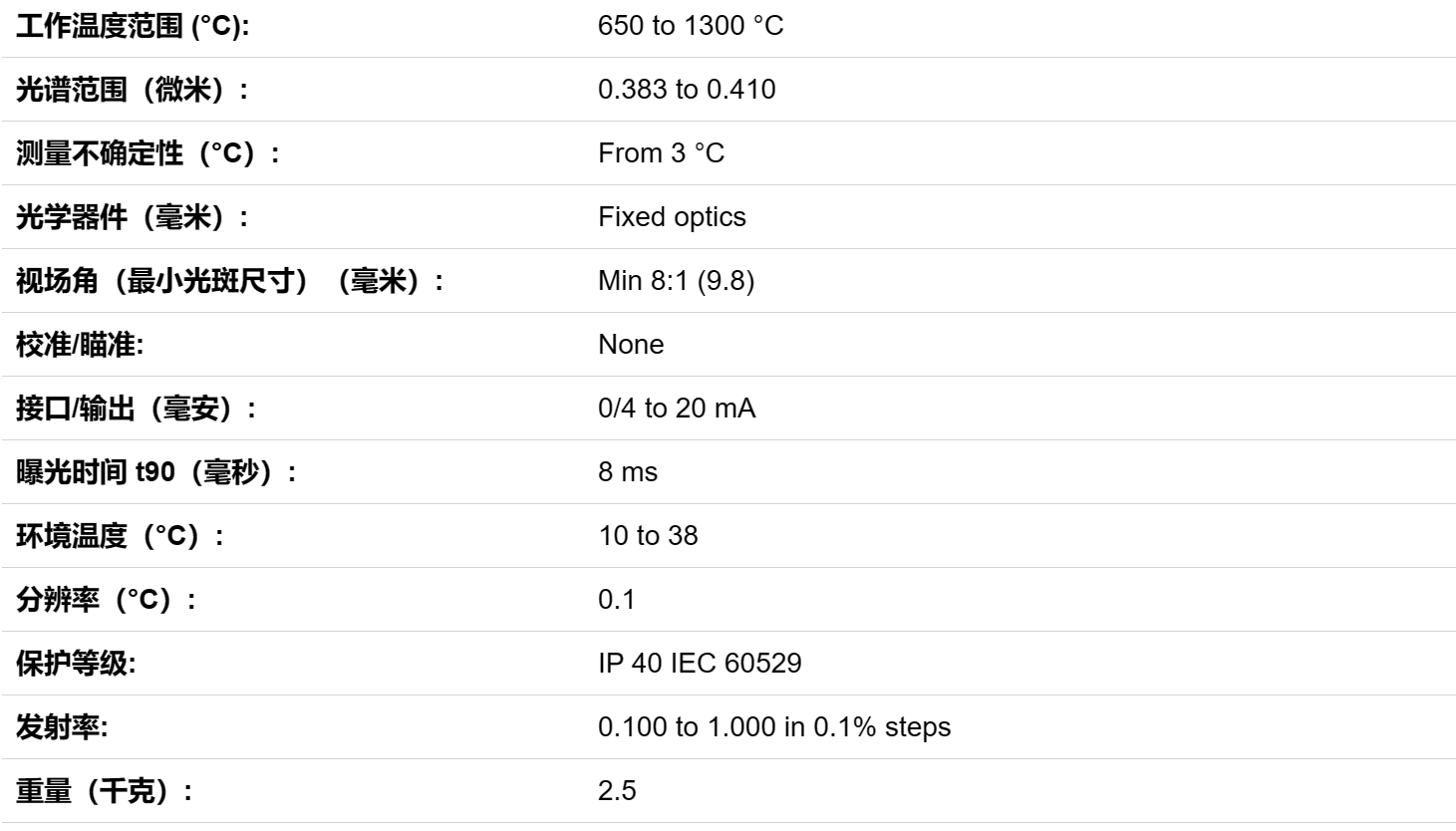This screenshot has width=1456, height=831.
Task: Select the None value for 校准/瞄准
Action: tap(631, 345)
